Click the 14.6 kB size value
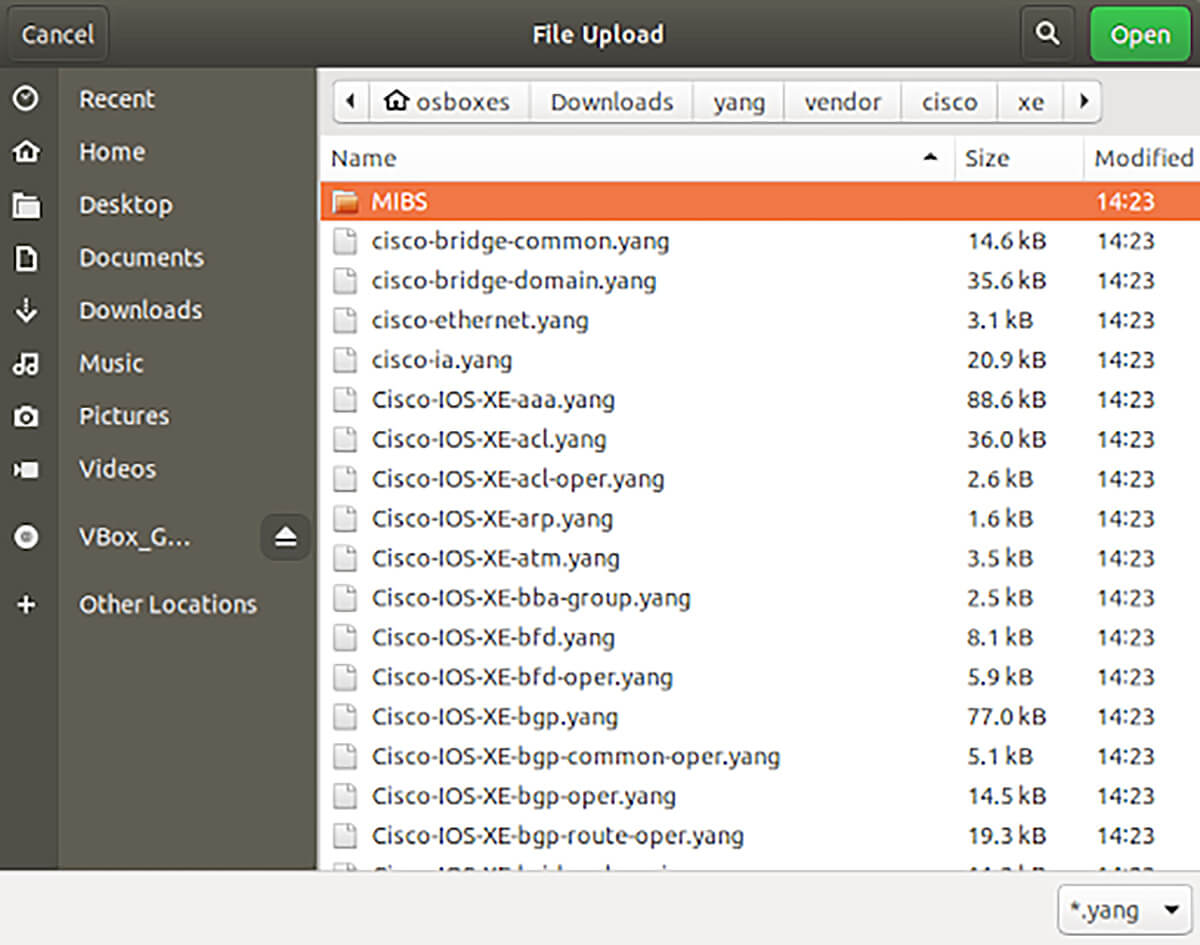1200x945 pixels. [1006, 241]
